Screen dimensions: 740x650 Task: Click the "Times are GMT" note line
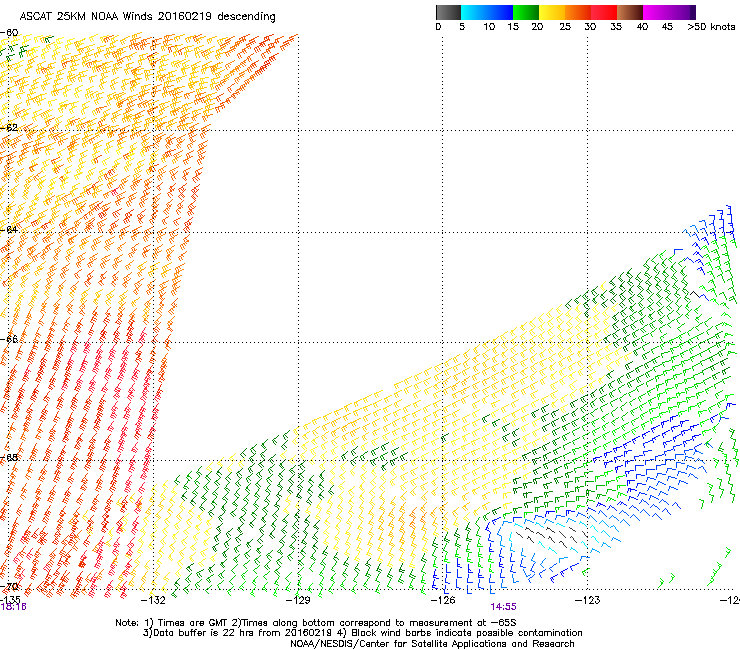click(316, 623)
